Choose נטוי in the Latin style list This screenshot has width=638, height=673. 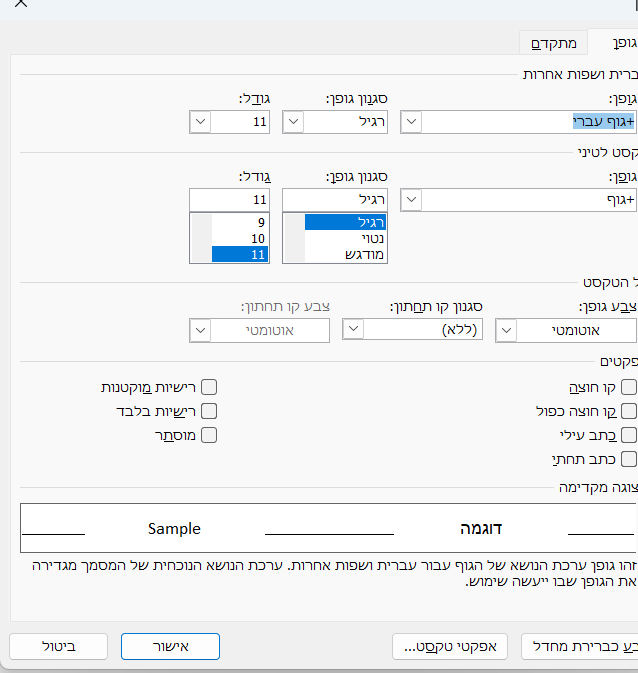click(x=345, y=239)
